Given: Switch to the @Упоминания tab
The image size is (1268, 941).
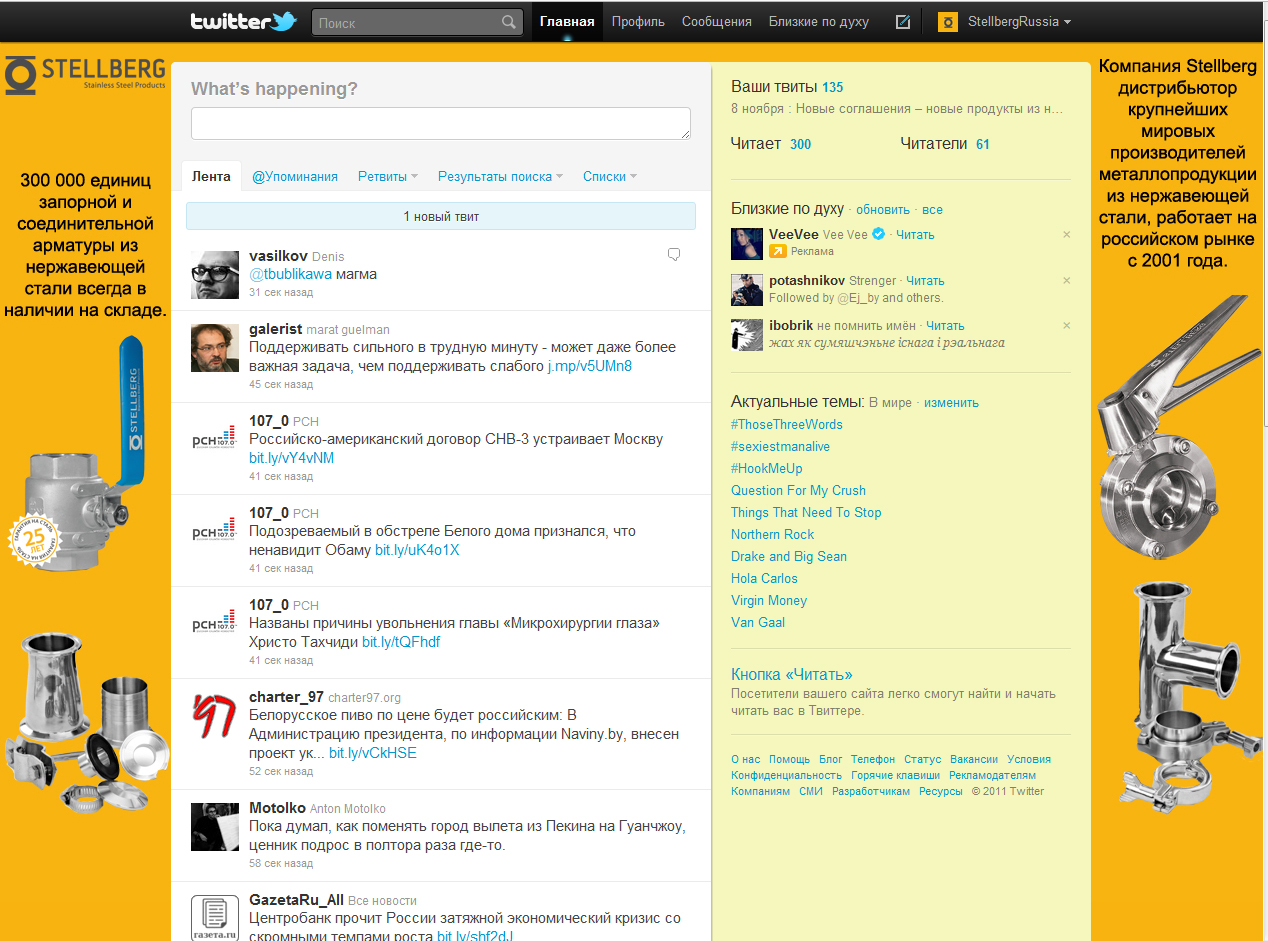Looking at the screenshot, I should coord(295,177).
